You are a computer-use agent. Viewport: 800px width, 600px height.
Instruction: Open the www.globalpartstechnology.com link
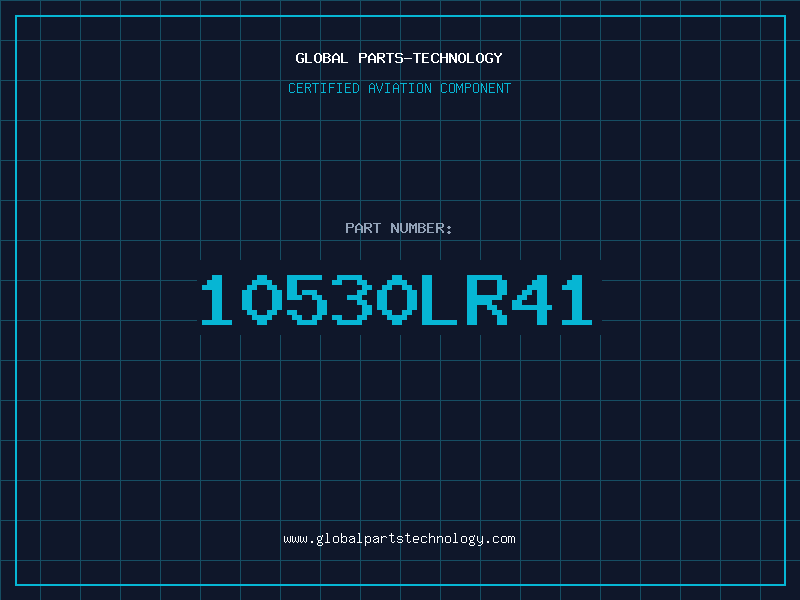[x=399, y=539]
